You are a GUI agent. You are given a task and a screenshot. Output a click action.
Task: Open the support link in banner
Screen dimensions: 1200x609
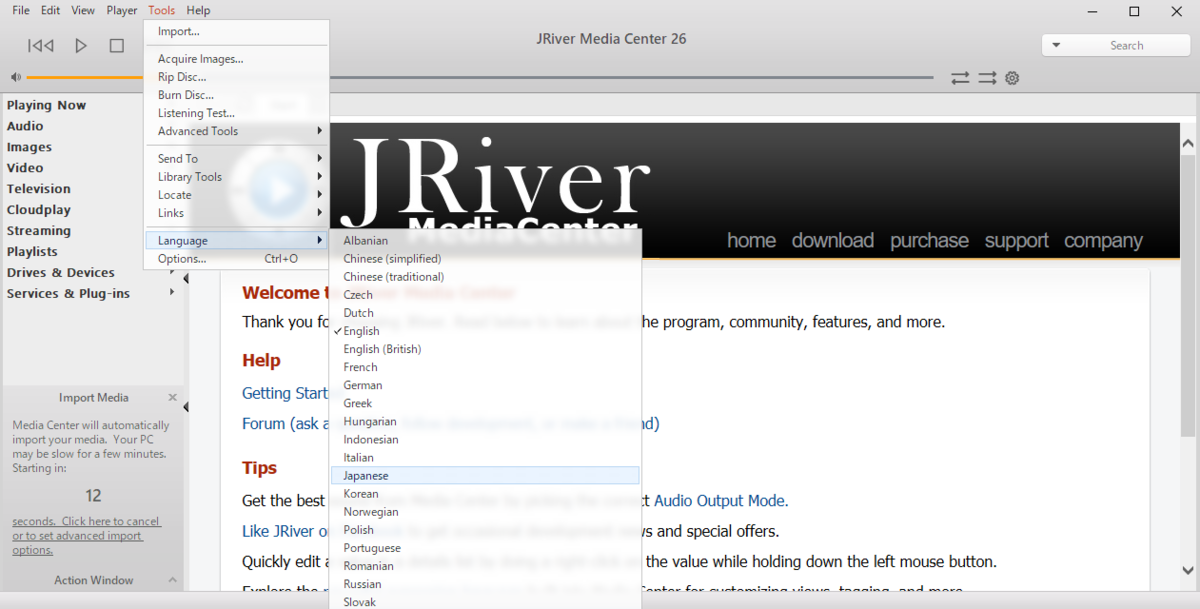(x=1016, y=241)
